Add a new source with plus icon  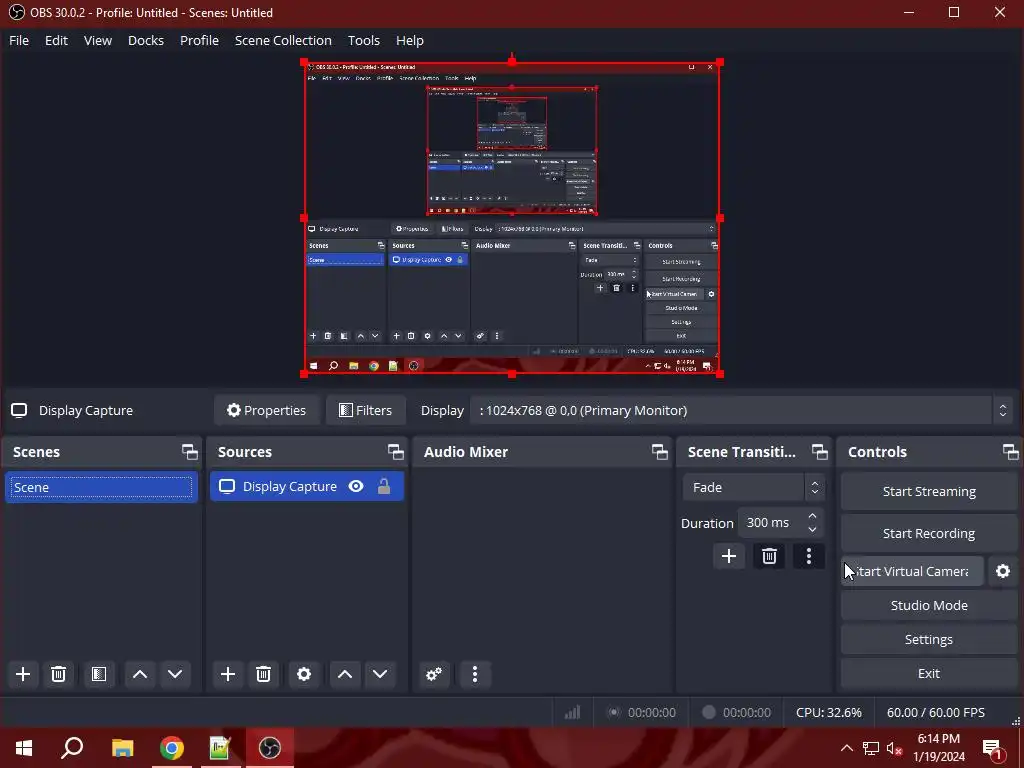[228, 674]
